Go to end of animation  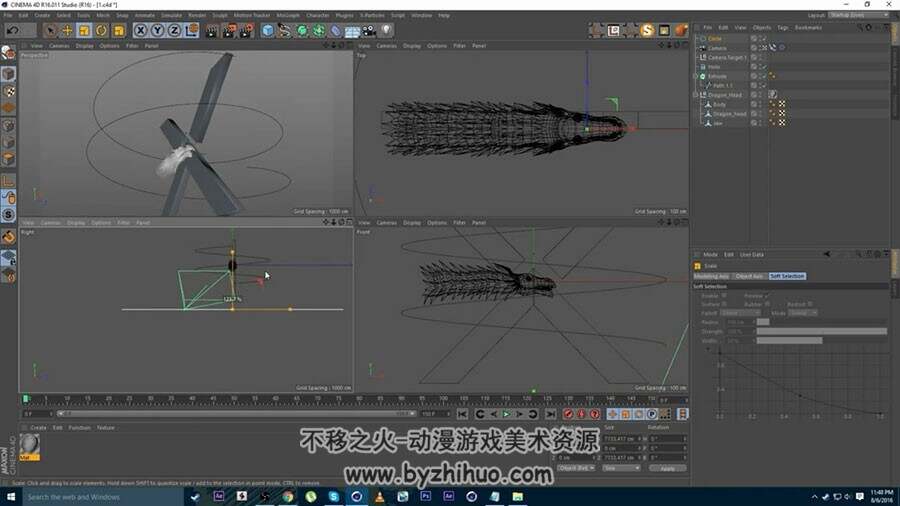pyautogui.click(x=550, y=414)
